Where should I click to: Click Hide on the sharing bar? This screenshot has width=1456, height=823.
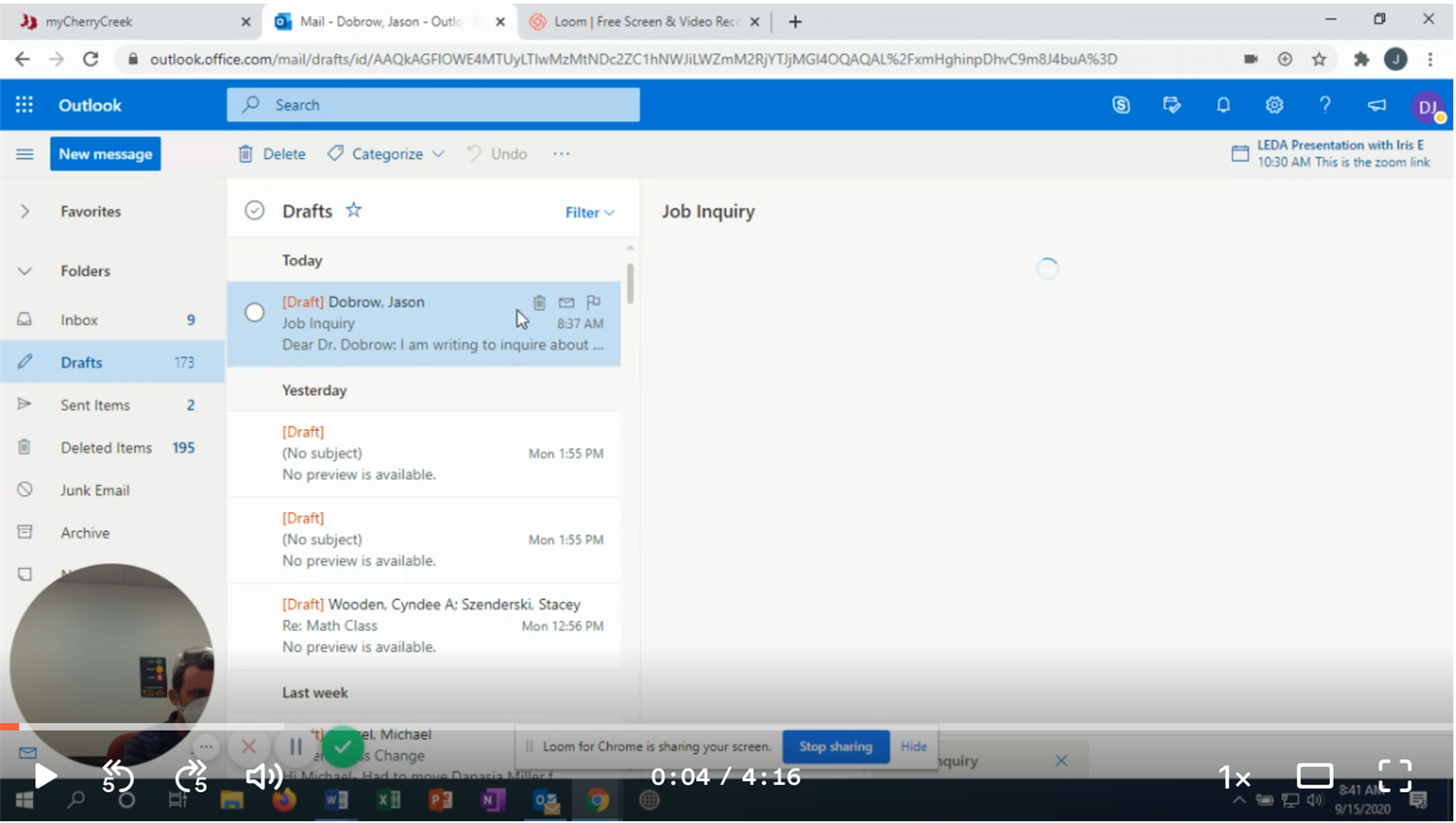pyautogui.click(x=913, y=746)
